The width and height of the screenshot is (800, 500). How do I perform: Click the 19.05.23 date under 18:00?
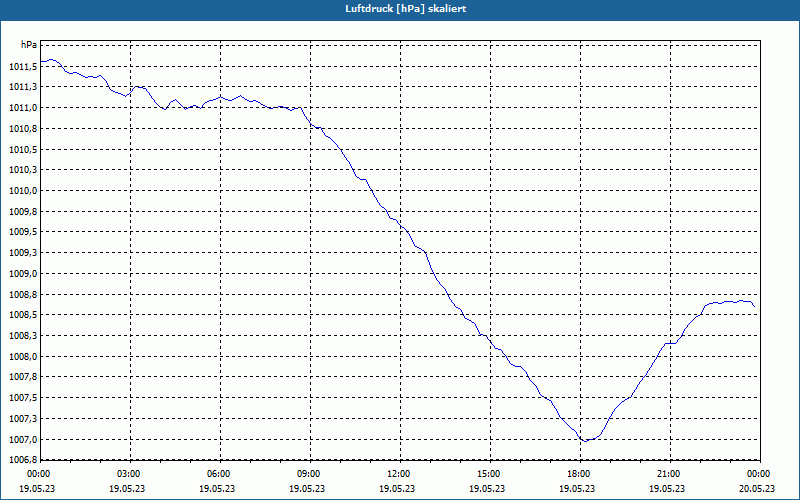point(577,489)
